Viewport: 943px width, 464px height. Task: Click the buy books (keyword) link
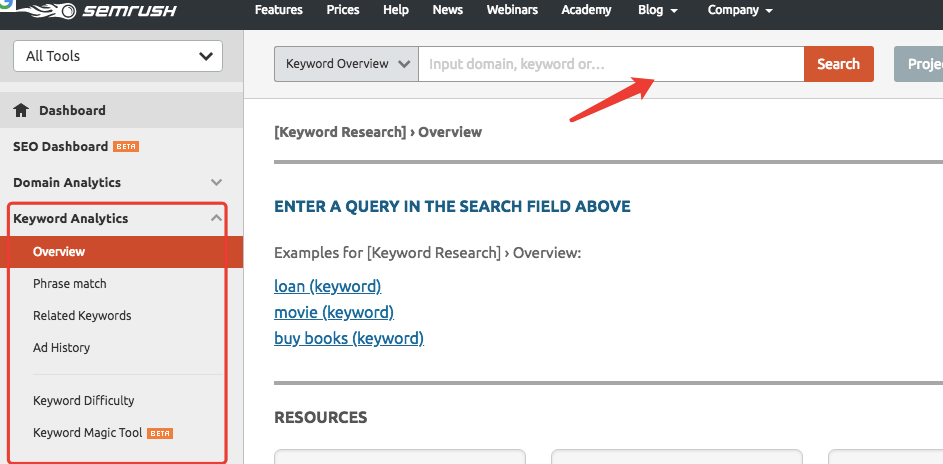349,338
